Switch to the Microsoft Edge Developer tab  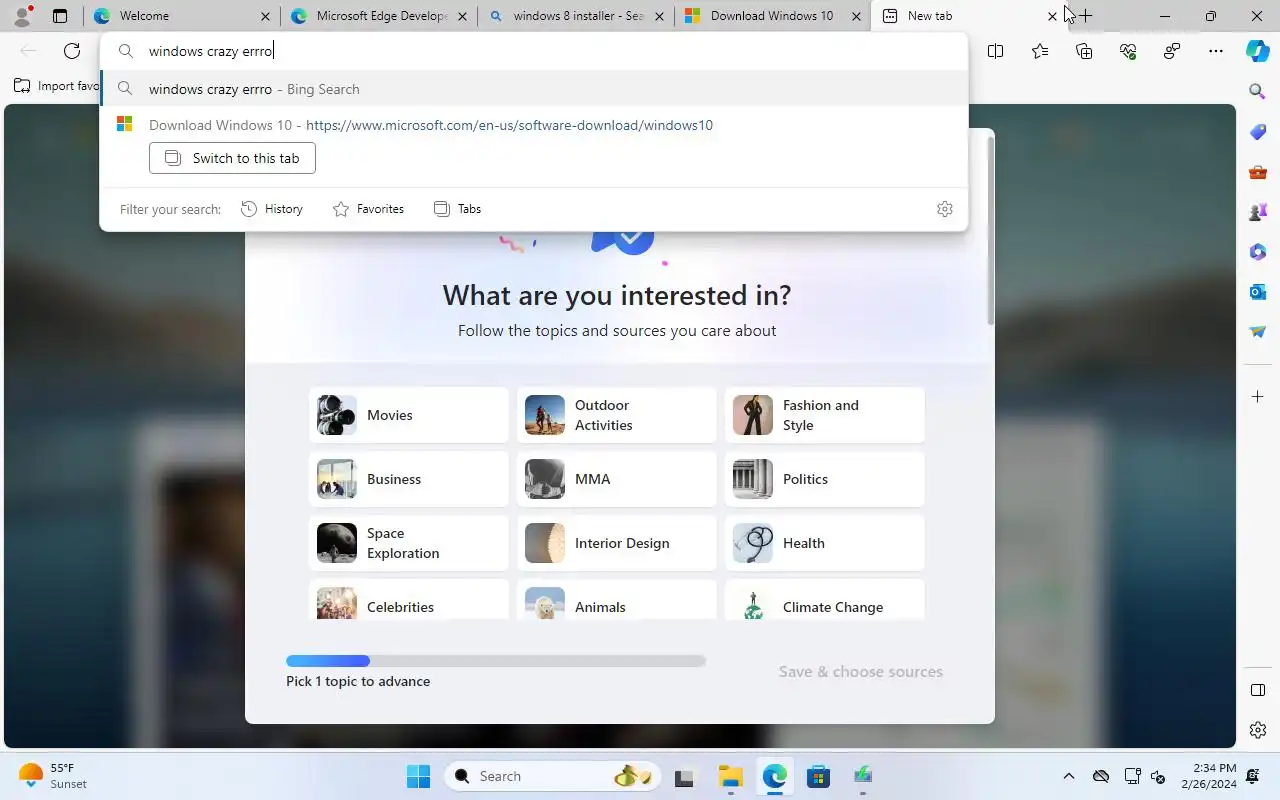point(378,16)
